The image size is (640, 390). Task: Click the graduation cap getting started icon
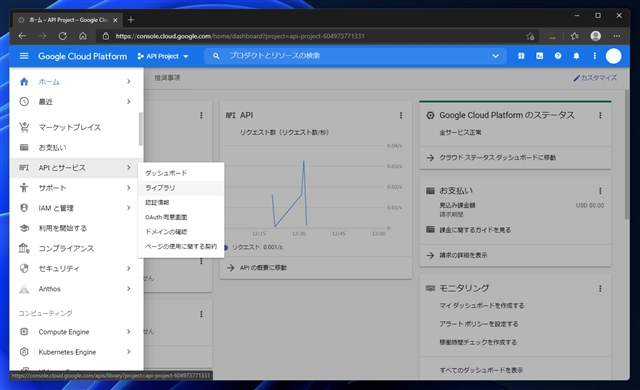[24, 228]
